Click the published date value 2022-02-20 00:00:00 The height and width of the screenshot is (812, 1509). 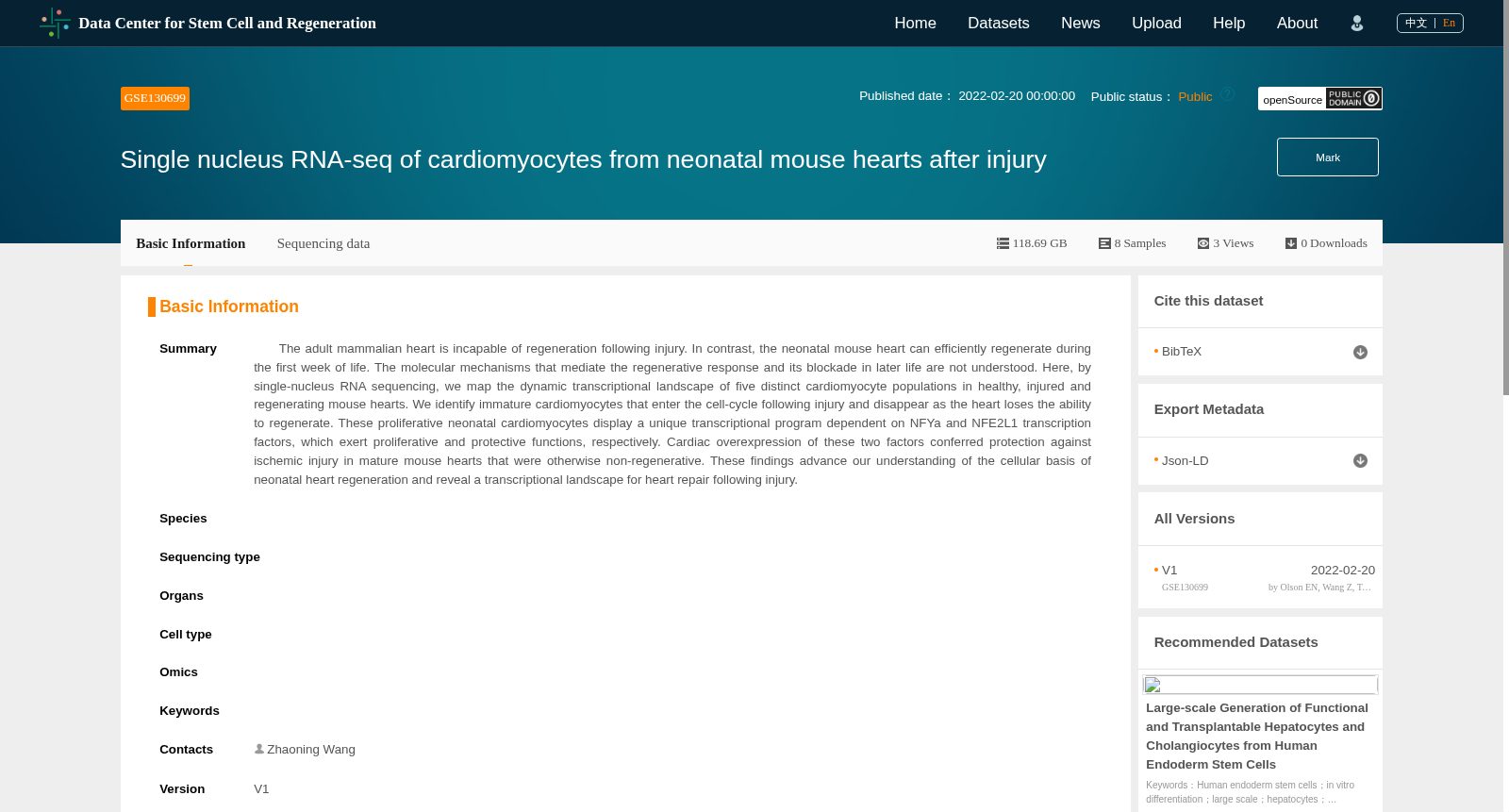coord(1017,95)
